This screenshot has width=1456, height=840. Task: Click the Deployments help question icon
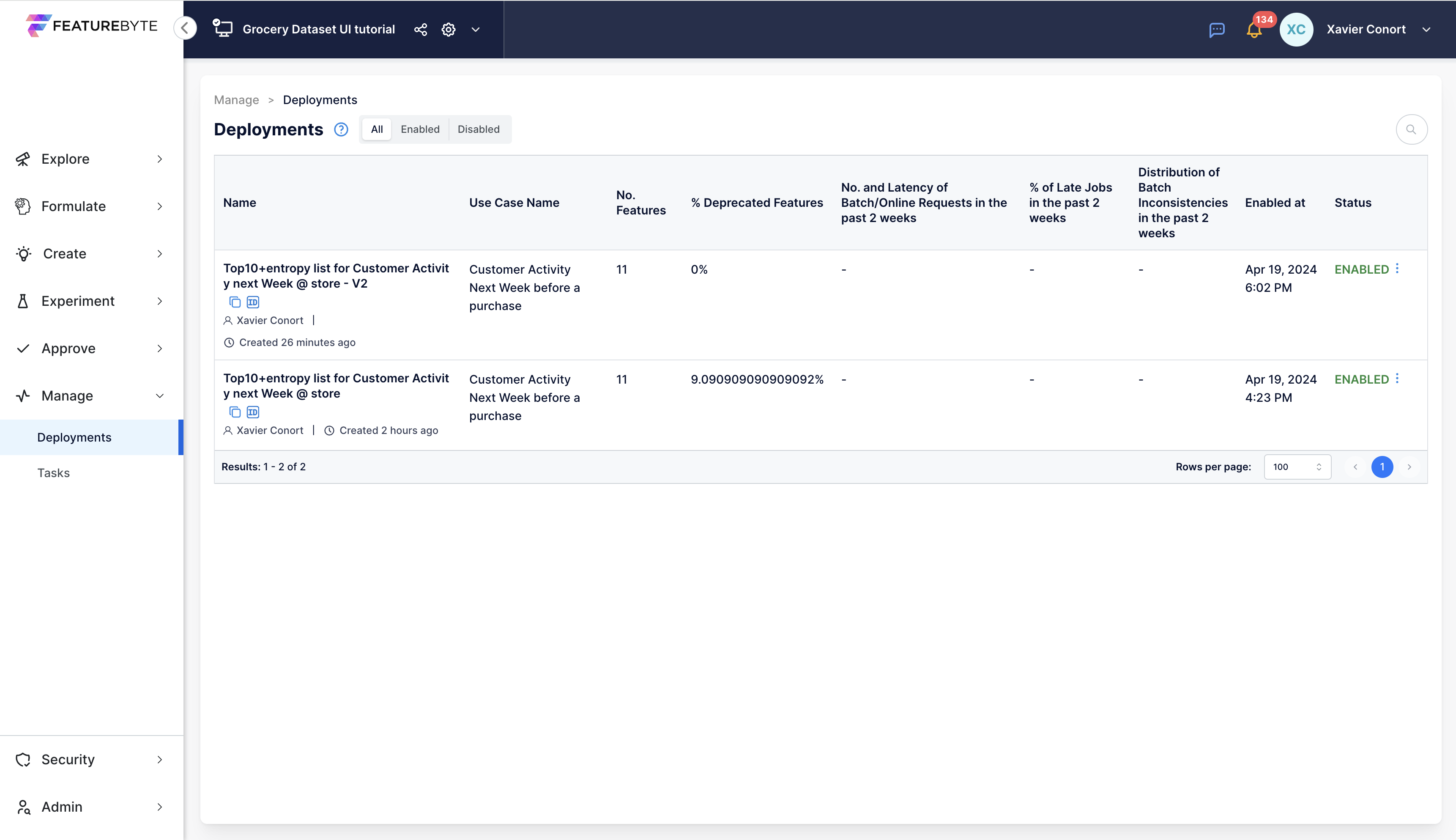coord(341,129)
